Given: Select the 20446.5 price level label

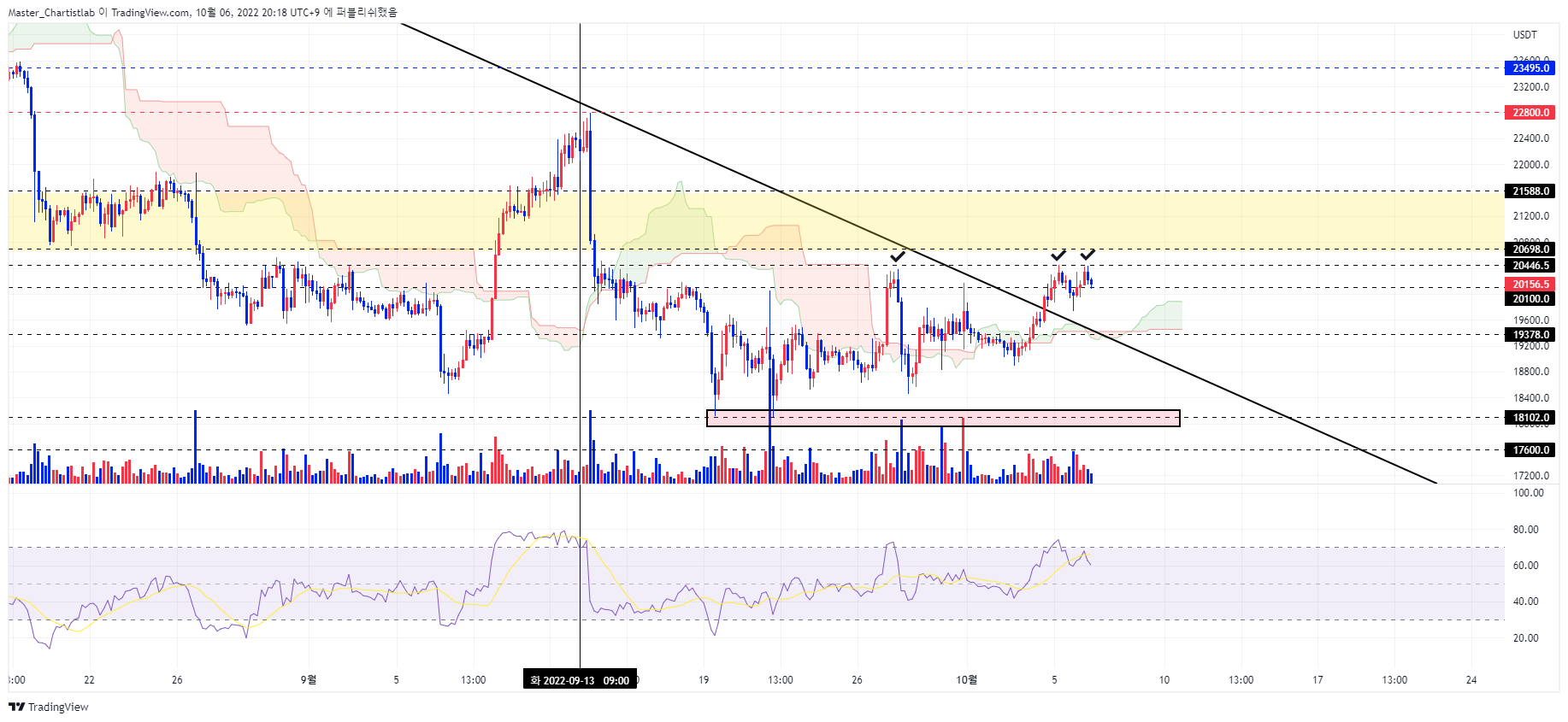Looking at the screenshot, I should click(1530, 266).
